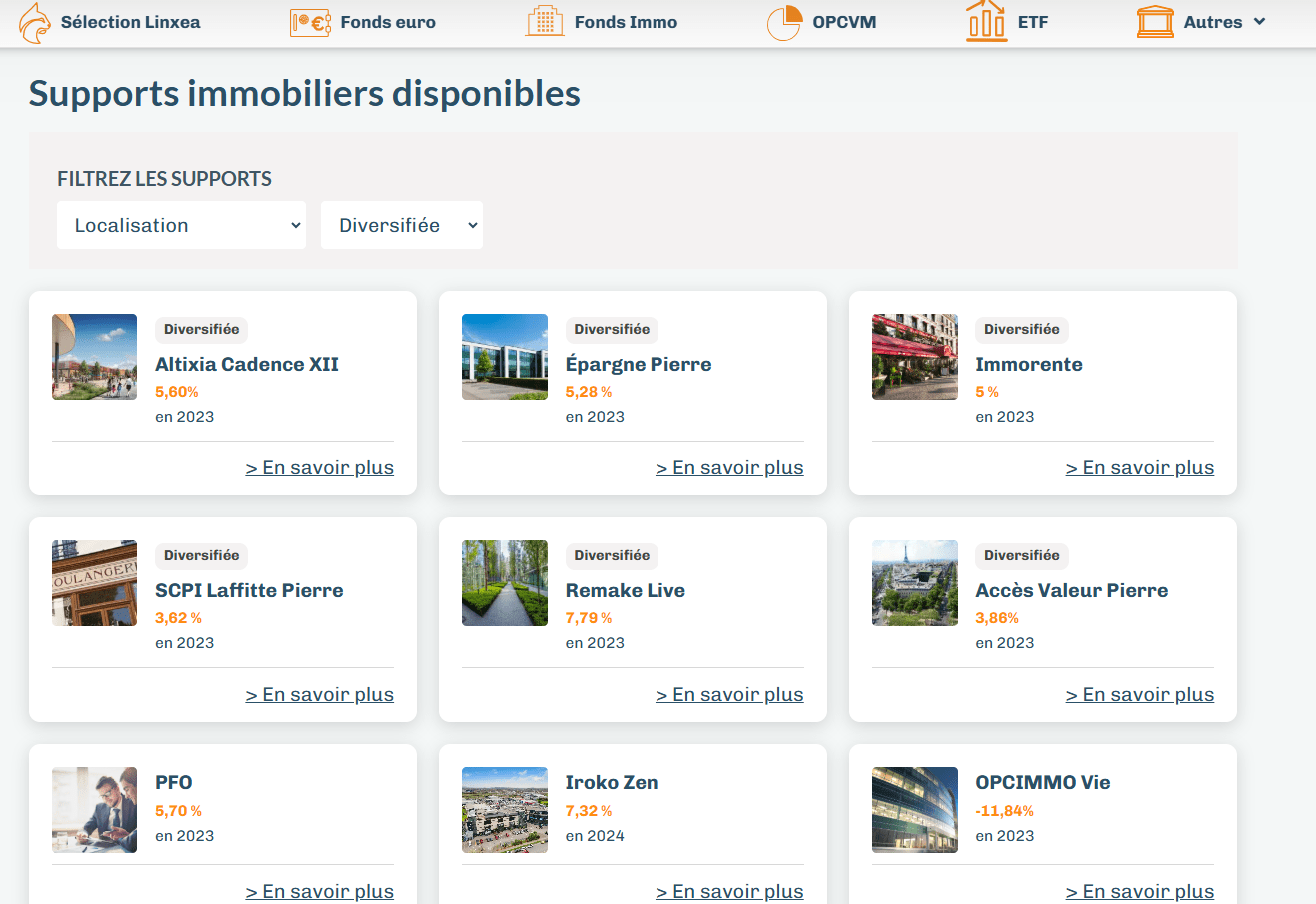Click the Accès Valeur Pierre title

pyautogui.click(x=1072, y=590)
